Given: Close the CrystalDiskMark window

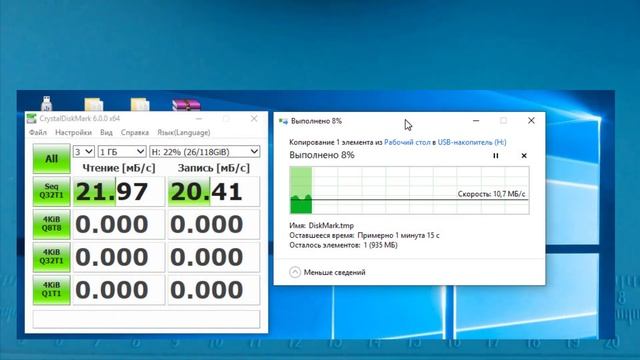Looking at the screenshot, I should point(254,118).
